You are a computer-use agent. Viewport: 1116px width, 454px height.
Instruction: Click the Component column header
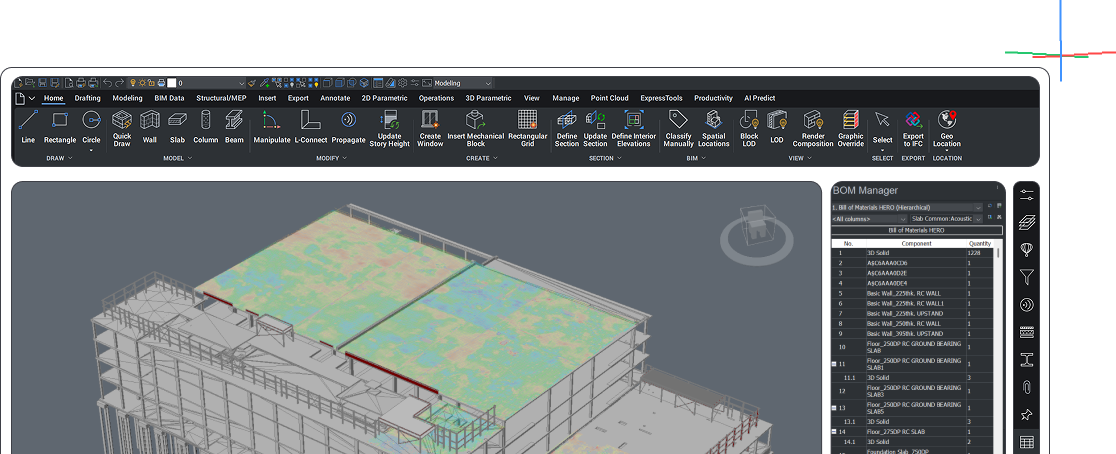(916, 243)
